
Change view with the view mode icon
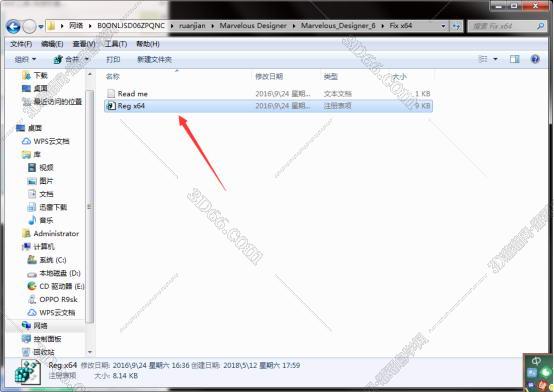coord(483,59)
